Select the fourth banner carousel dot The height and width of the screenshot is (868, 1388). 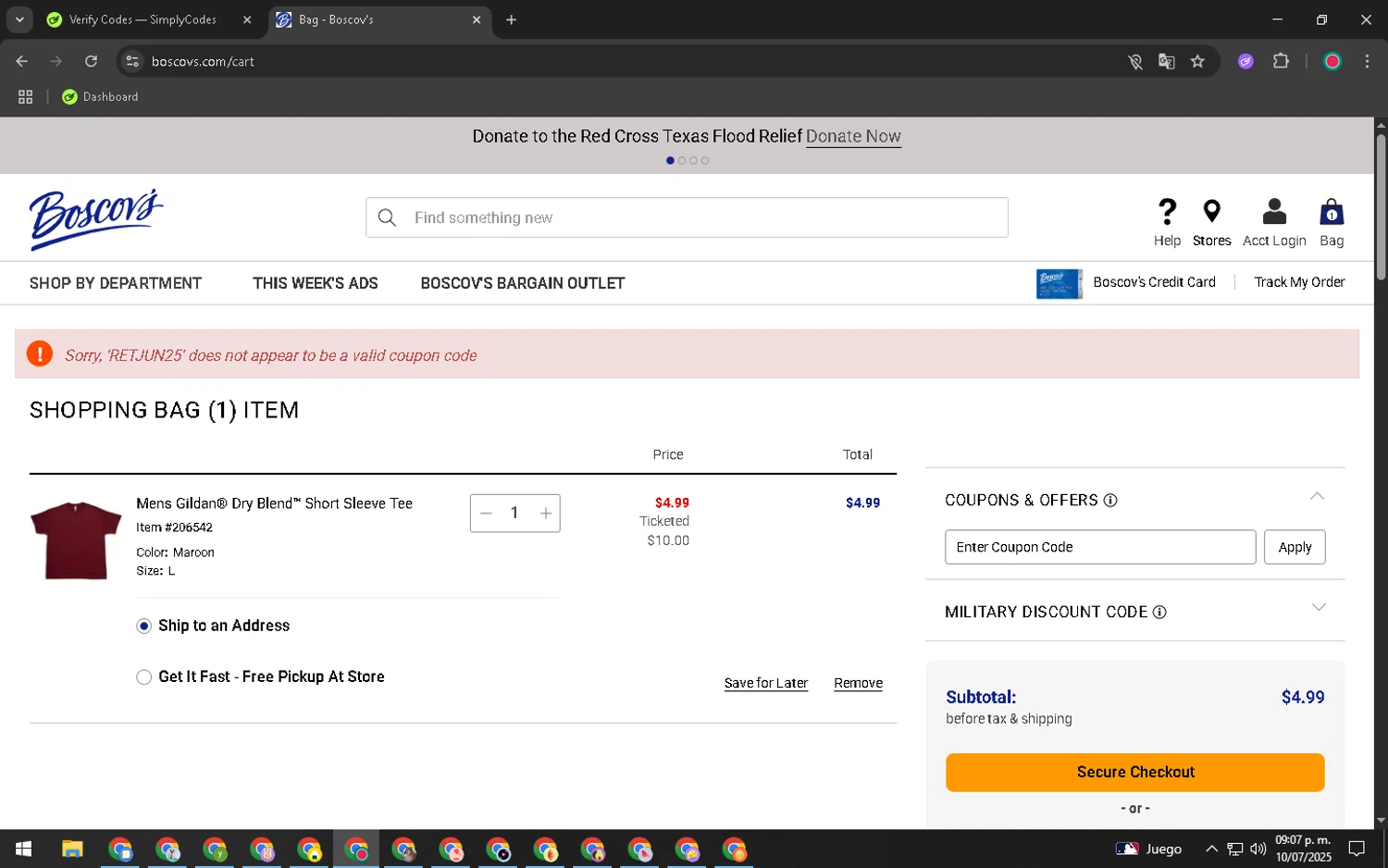(705, 161)
